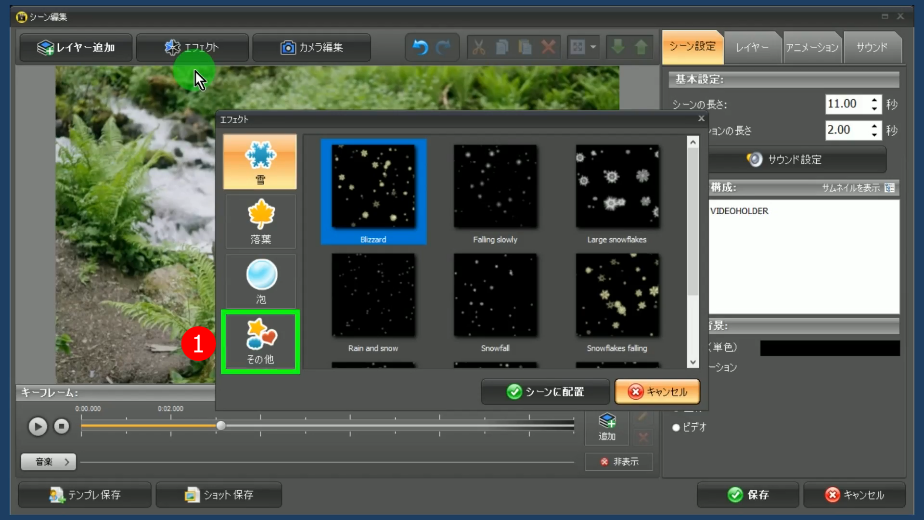Open the alignment grid dropdown arrow
Image resolution: width=924 pixels, height=520 pixels.
point(593,47)
